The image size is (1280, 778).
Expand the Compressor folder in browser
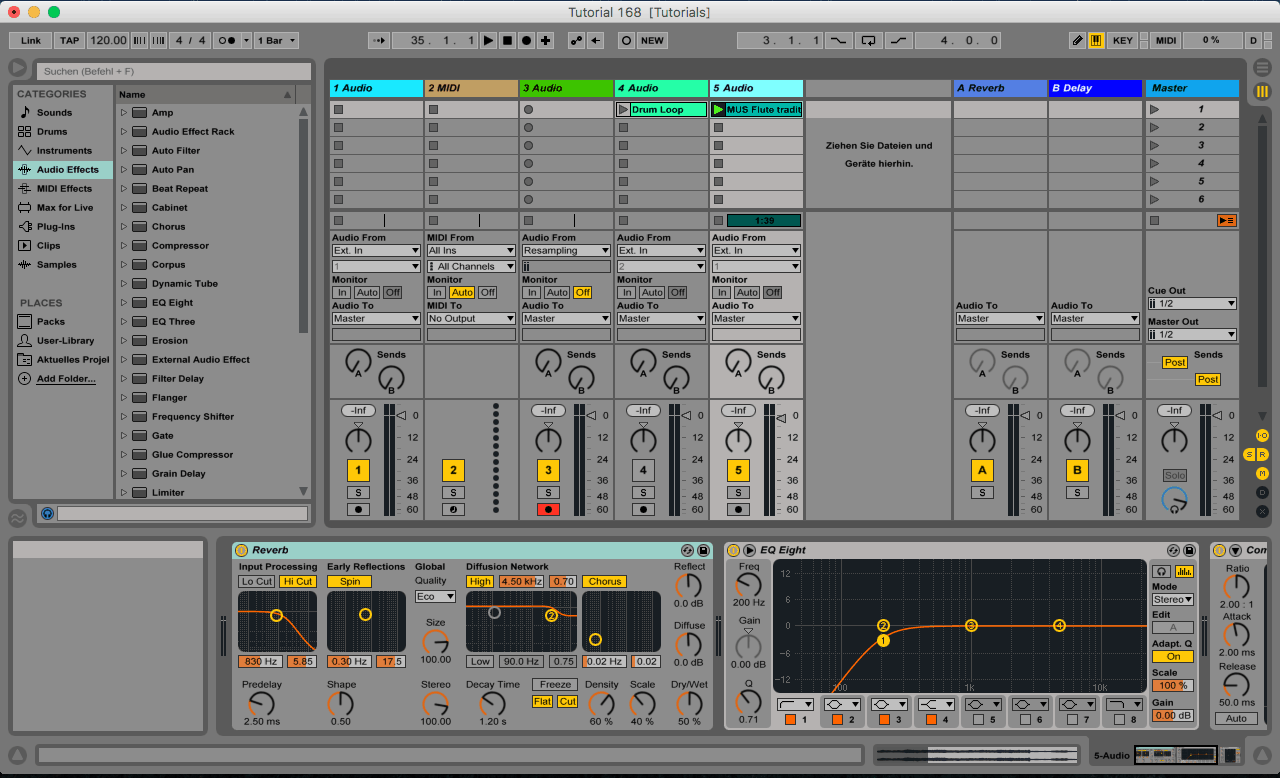click(x=124, y=246)
